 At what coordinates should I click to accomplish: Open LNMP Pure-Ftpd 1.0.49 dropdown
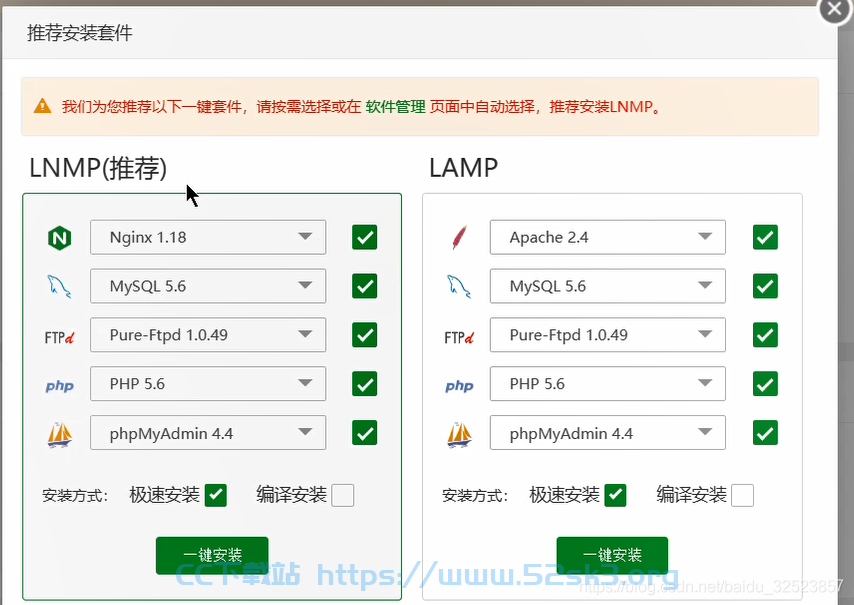pyautogui.click(x=208, y=335)
